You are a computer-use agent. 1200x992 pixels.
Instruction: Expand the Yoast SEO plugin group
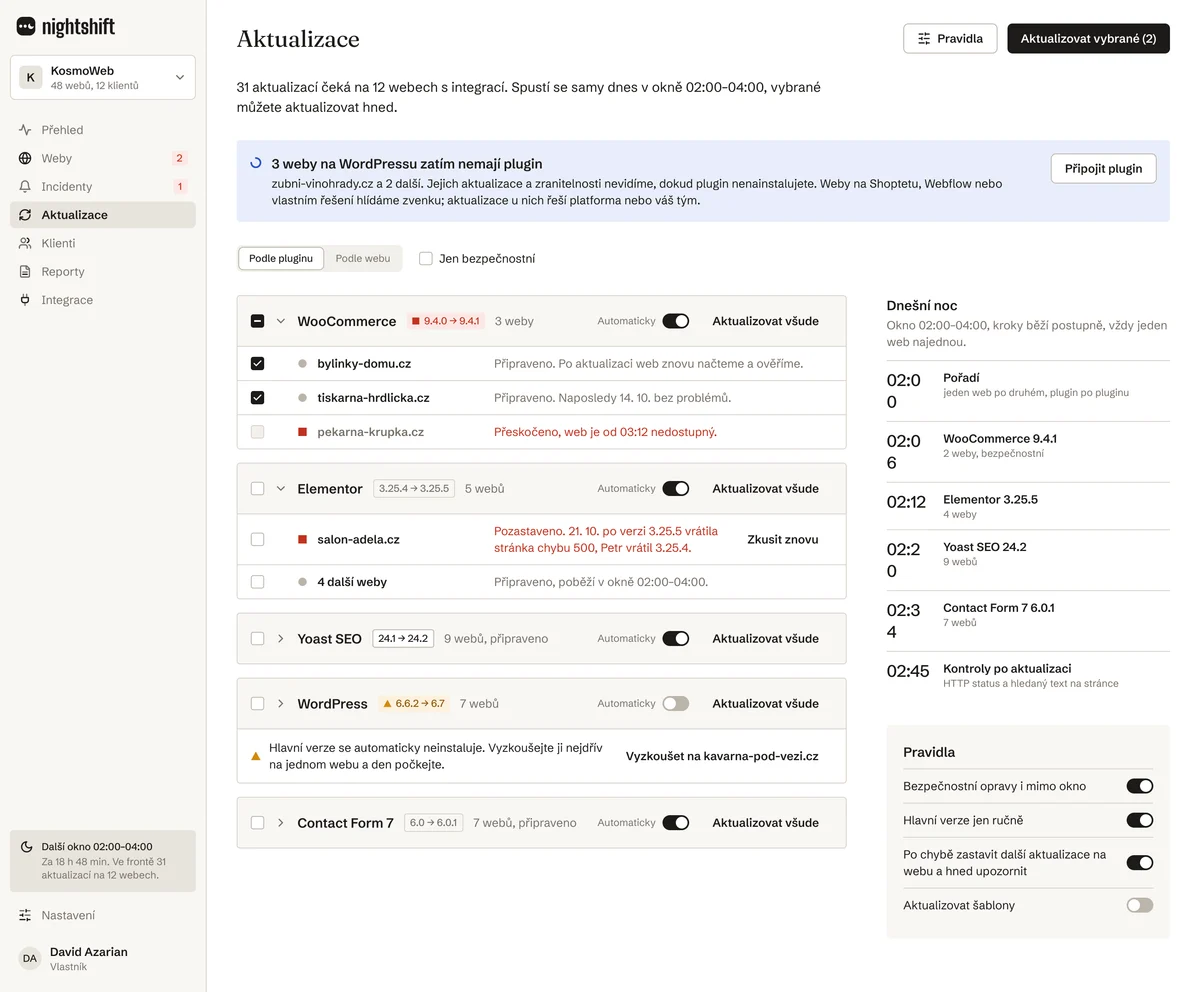click(281, 638)
